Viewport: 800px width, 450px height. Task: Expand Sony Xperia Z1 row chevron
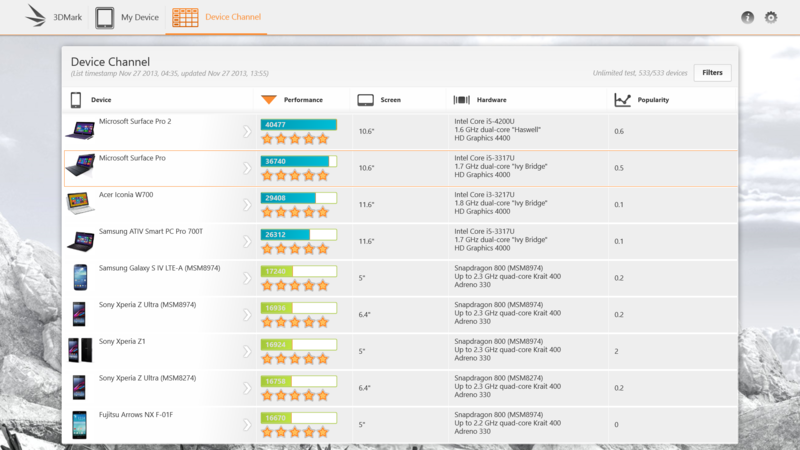[x=247, y=352]
